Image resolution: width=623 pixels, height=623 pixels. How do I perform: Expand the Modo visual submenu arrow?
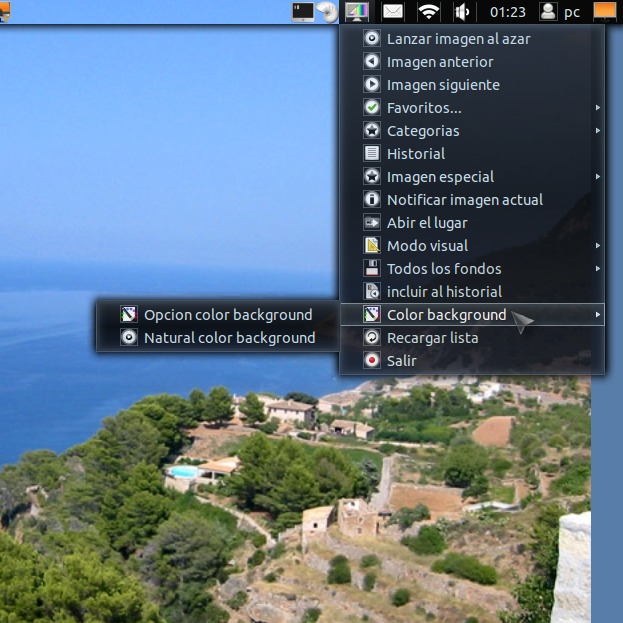coord(598,246)
